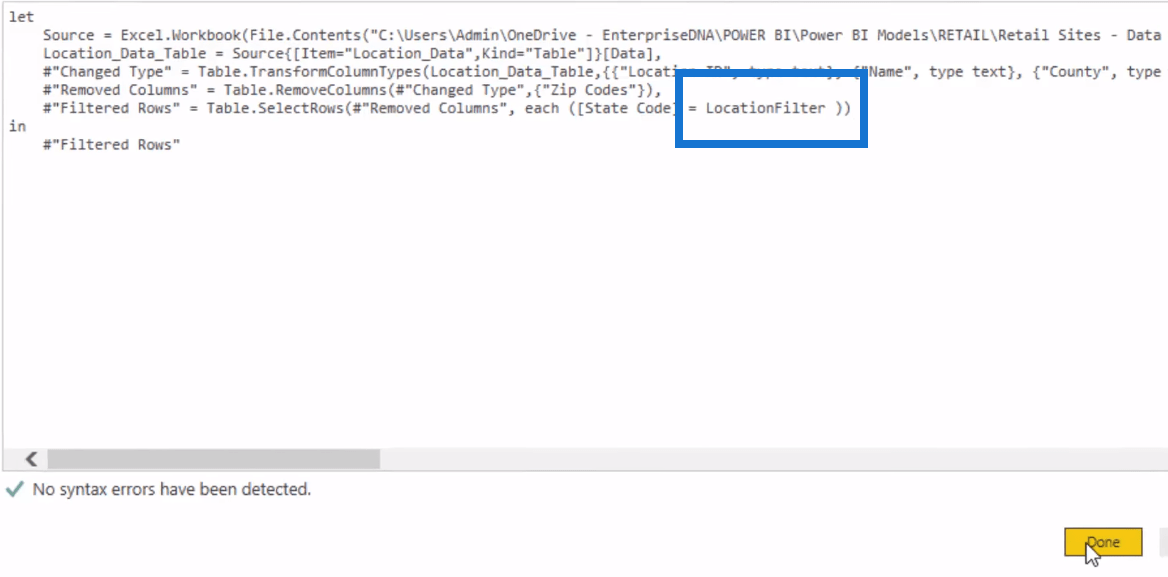Click the cut-off button right of Done
The image size is (1168, 577).
(x=1164, y=542)
